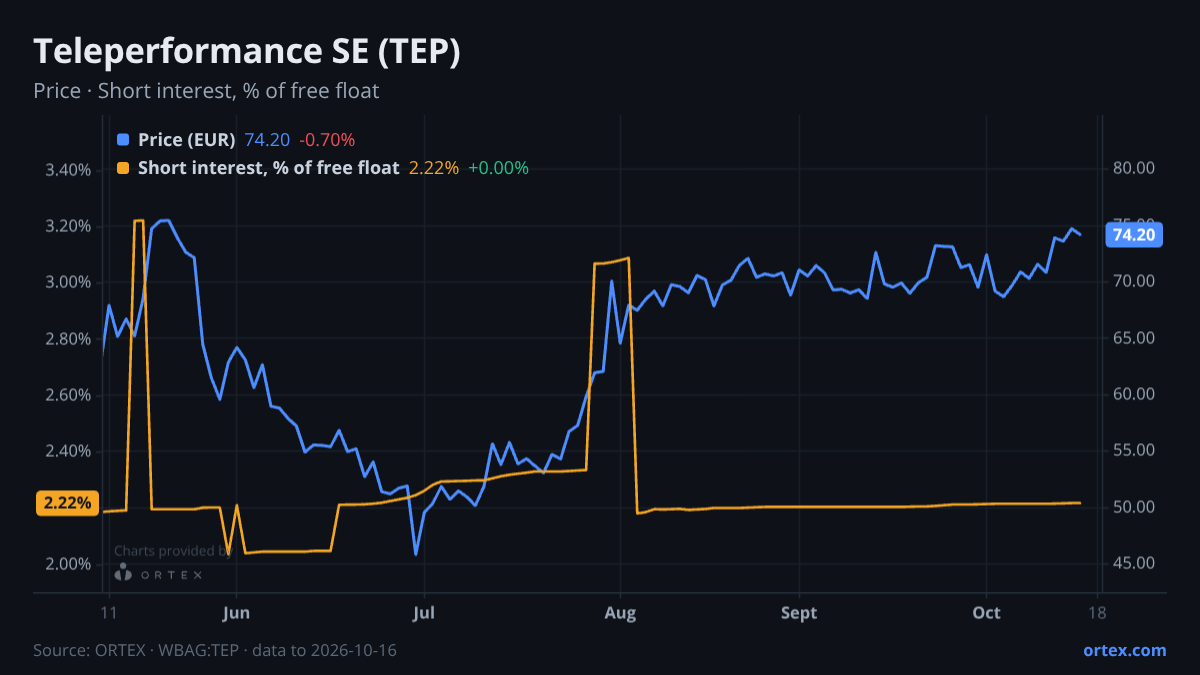Click the blue Price legend swatch
Image resolution: width=1200 pixels, height=675 pixels.
pos(123,139)
